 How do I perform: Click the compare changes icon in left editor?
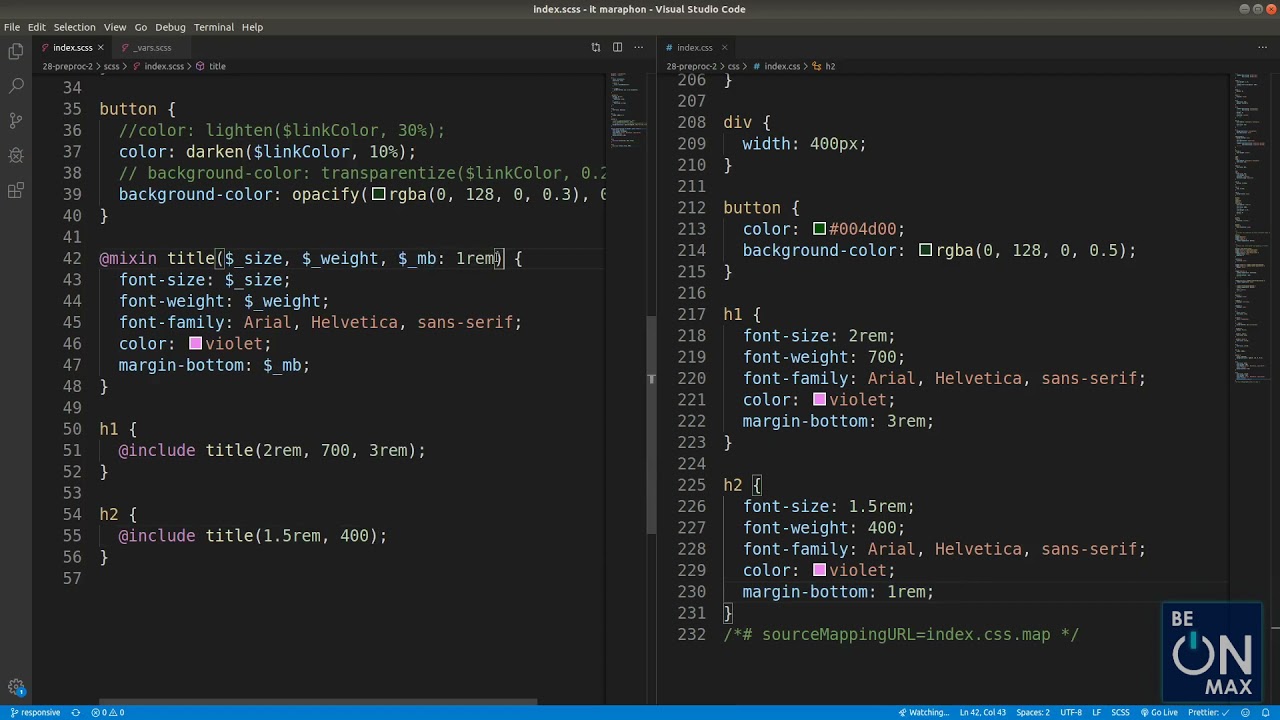[596, 47]
